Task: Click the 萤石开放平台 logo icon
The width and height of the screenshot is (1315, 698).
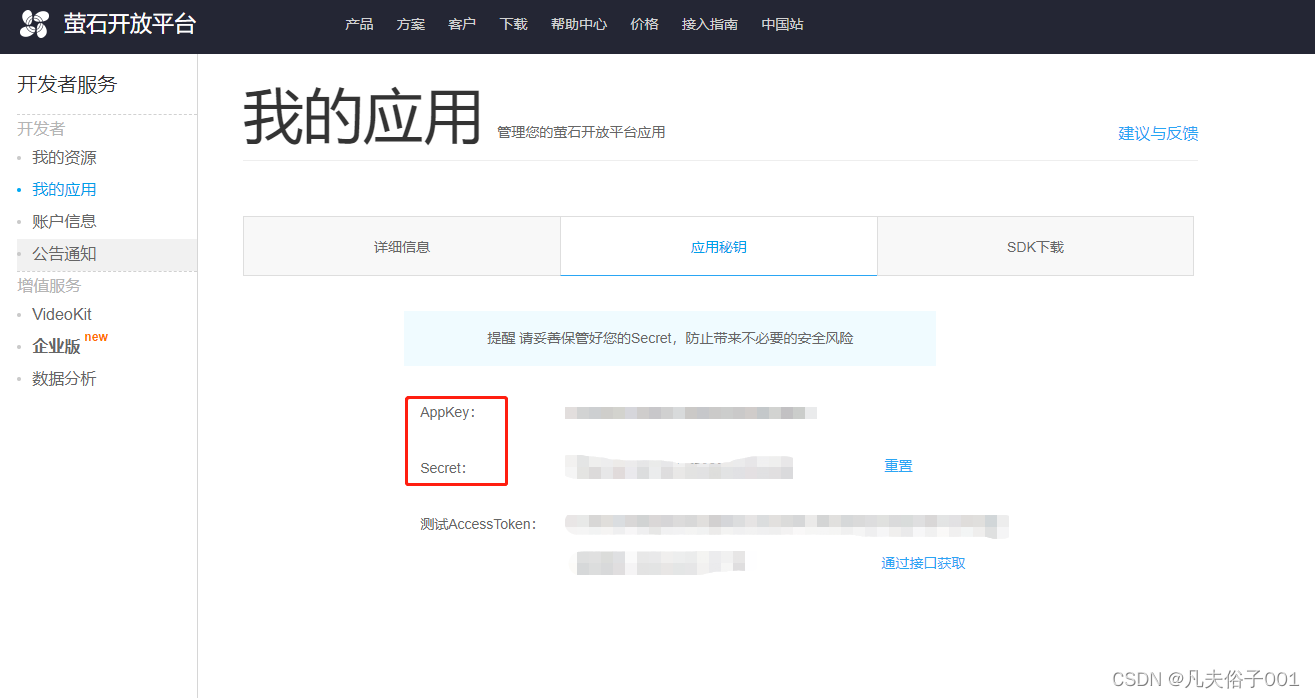Action: 34,24
